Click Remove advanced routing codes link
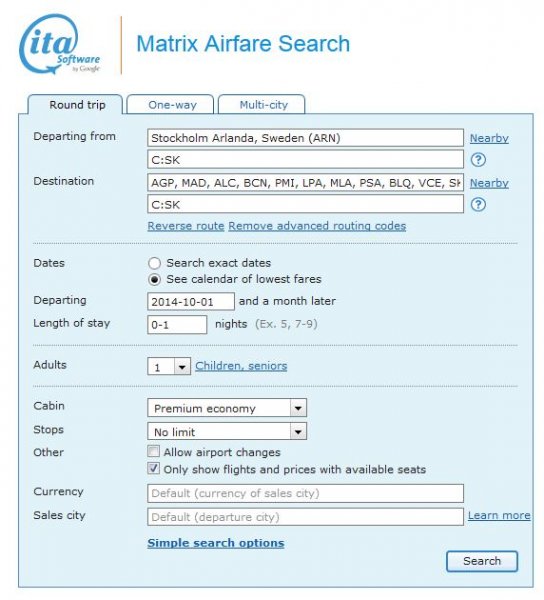 tap(317, 226)
